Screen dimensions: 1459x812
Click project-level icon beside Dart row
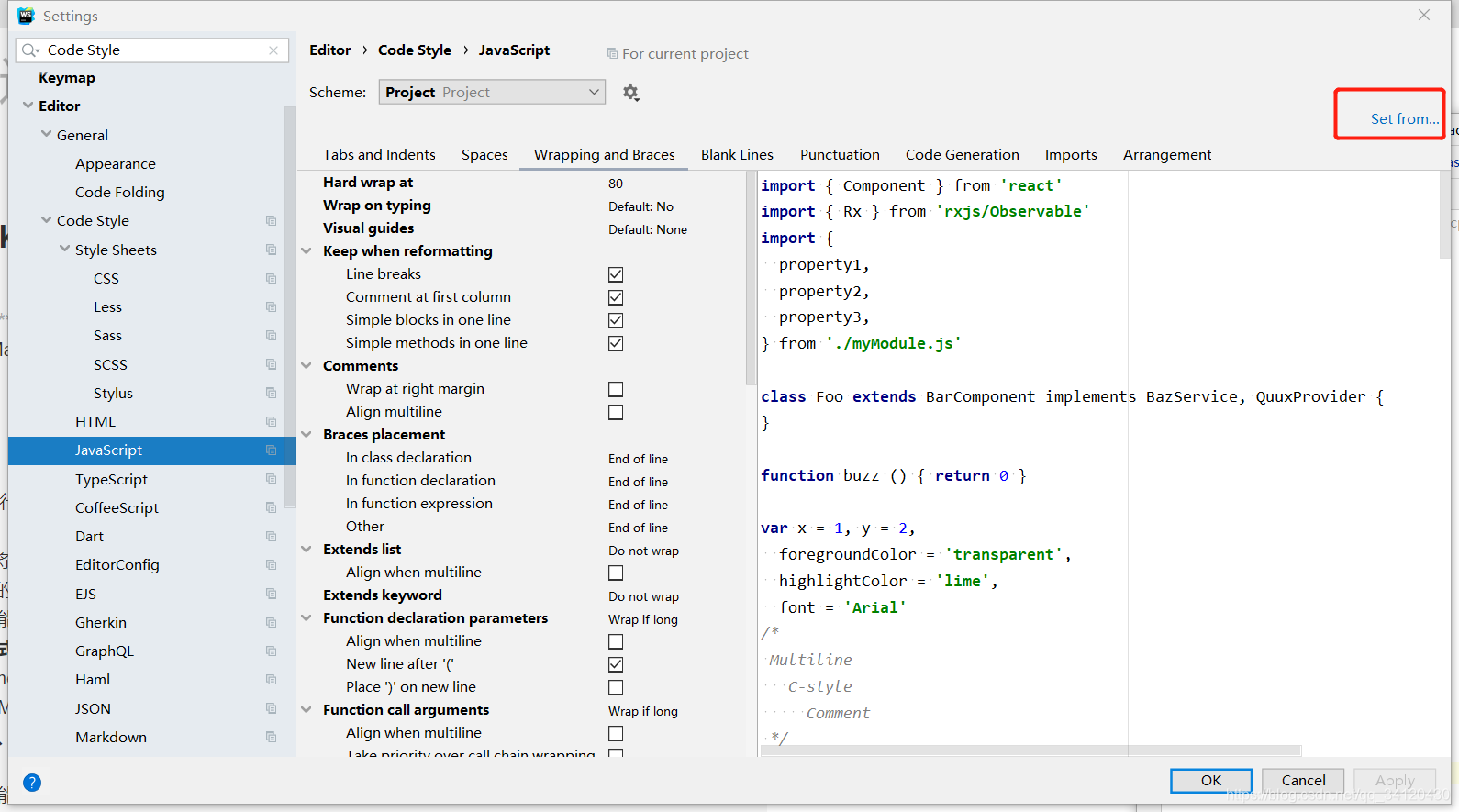tap(271, 536)
